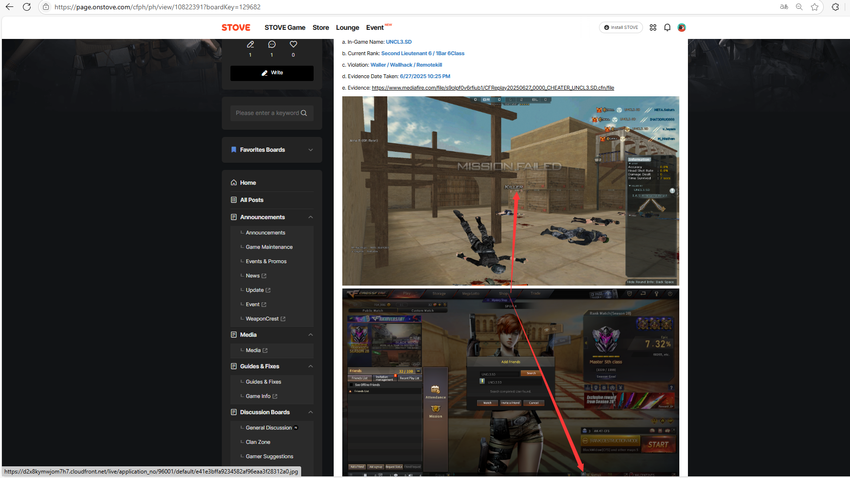Open the Store menu item
The height and width of the screenshot is (478, 850).
pos(320,28)
